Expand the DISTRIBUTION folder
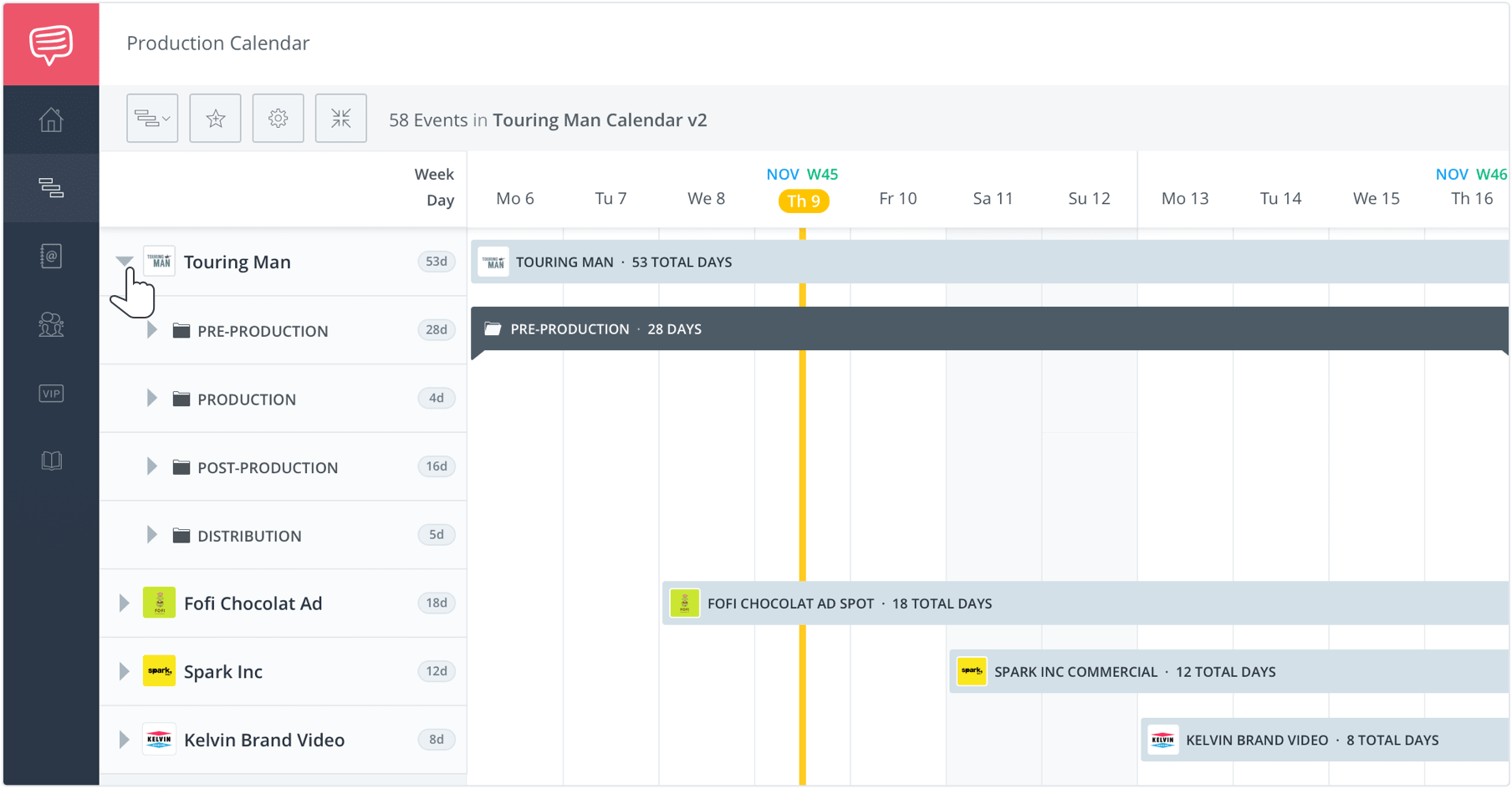1512x789 pixels. [151, 535]
